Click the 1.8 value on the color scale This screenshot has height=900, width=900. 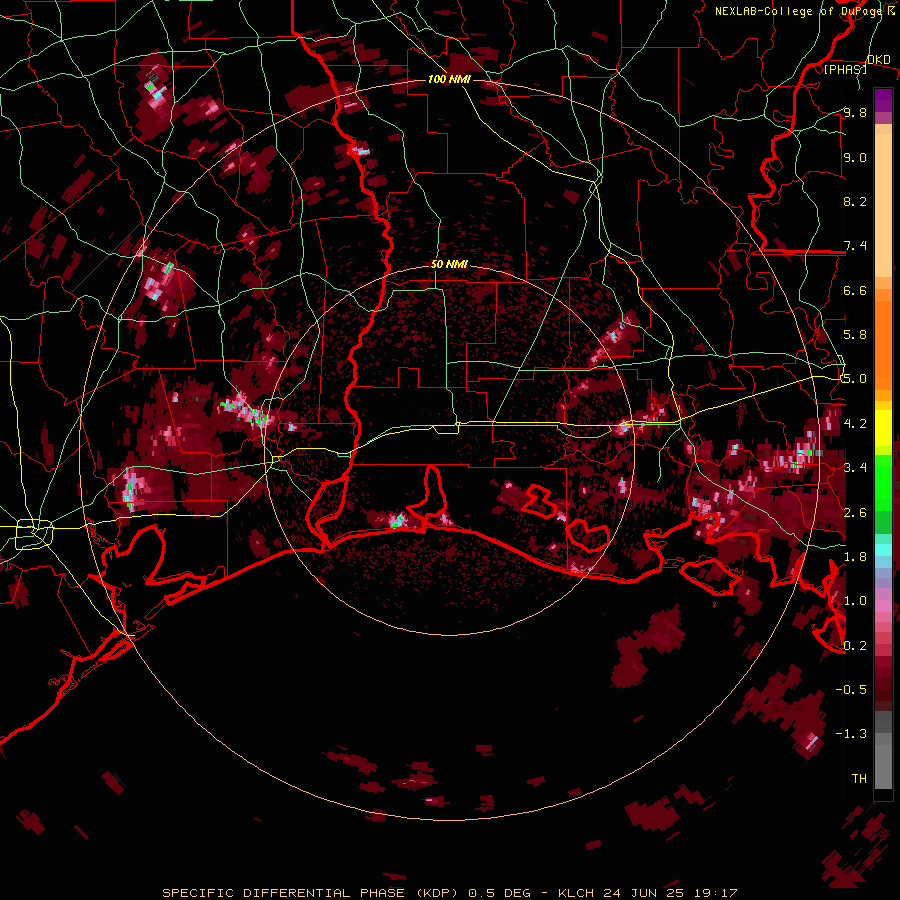[x=855, y=557]
